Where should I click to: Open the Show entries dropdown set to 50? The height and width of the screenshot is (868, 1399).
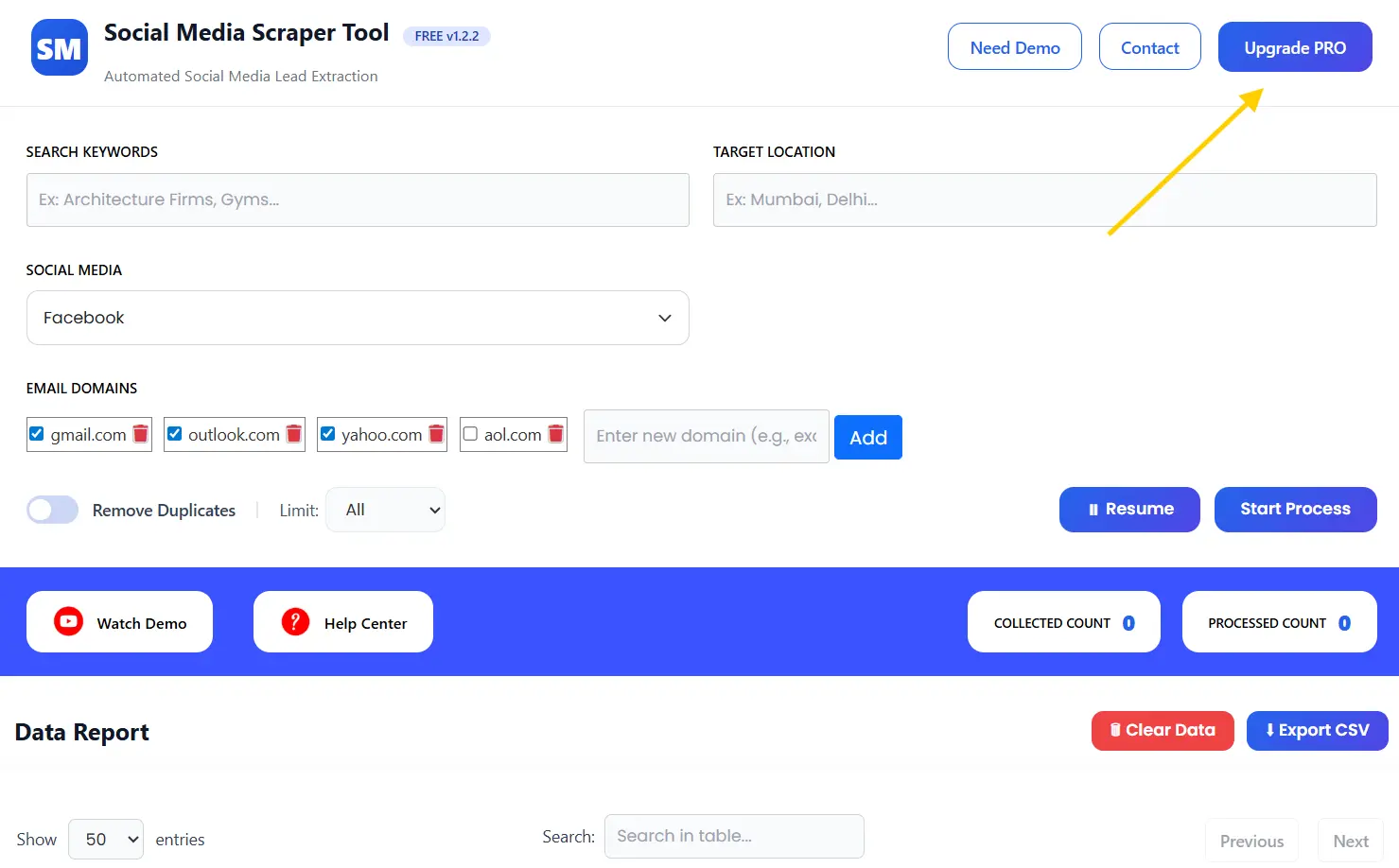tap(106, 840)
